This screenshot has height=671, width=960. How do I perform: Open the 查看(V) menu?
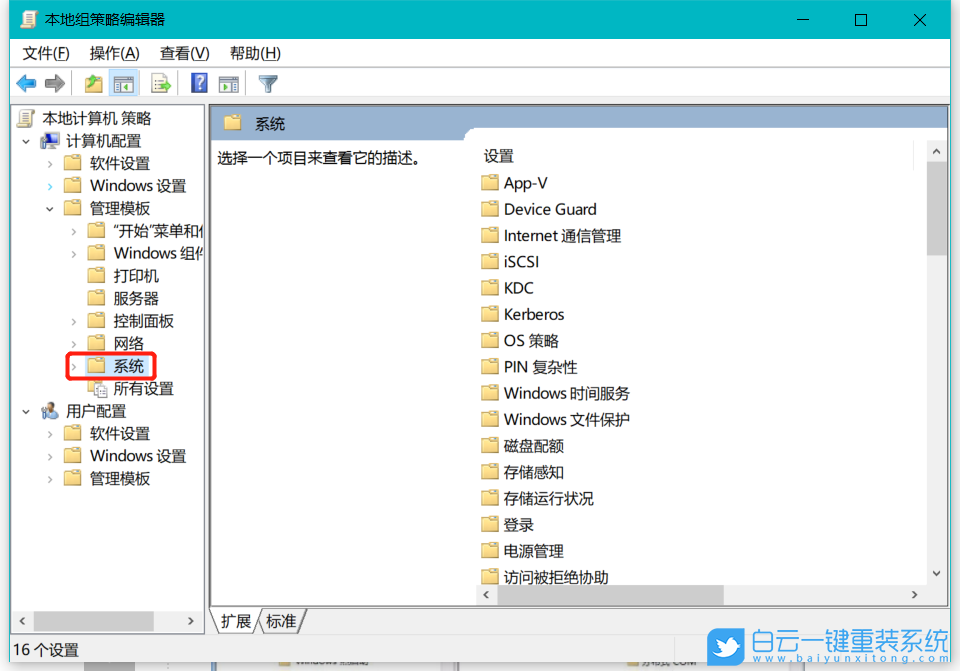pyautogui.click(x=183, y=53)
